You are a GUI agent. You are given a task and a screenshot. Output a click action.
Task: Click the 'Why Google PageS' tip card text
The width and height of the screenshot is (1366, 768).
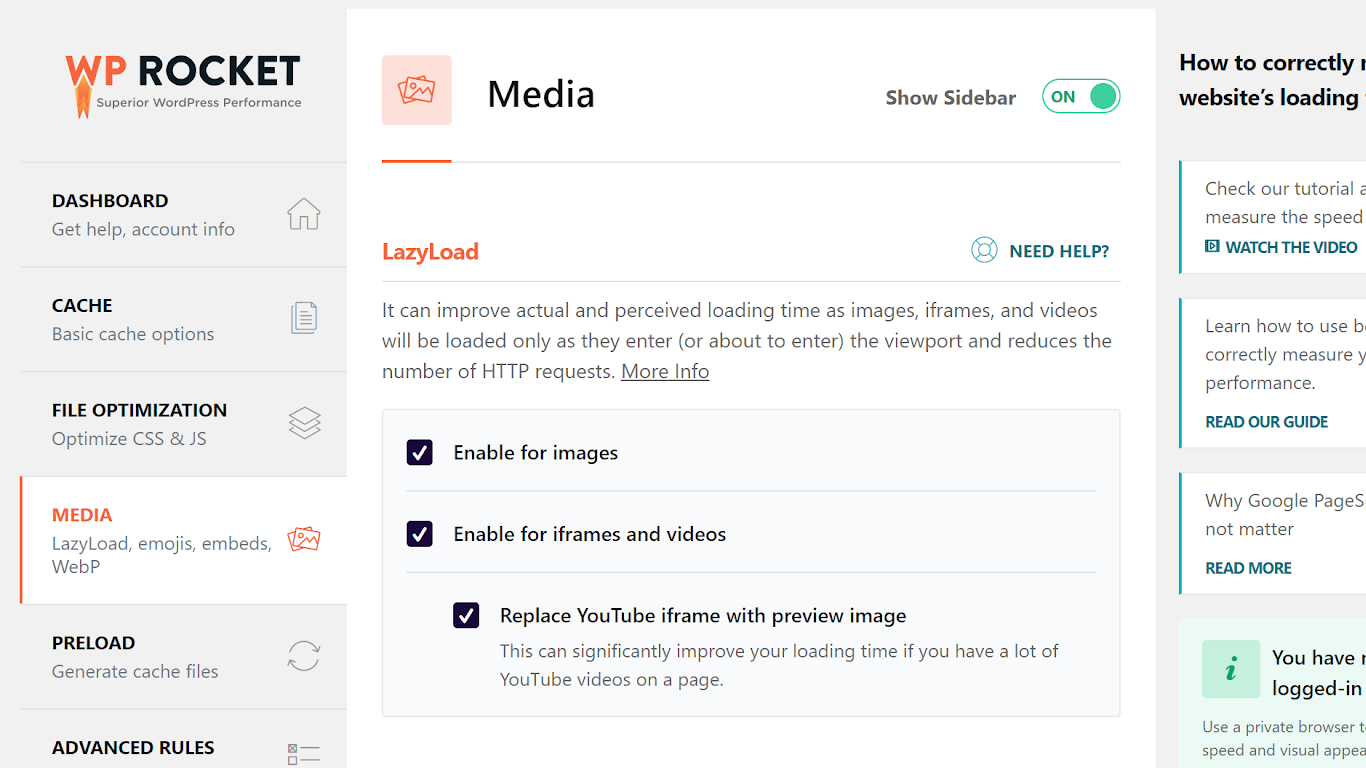[x=1285, y=515]
